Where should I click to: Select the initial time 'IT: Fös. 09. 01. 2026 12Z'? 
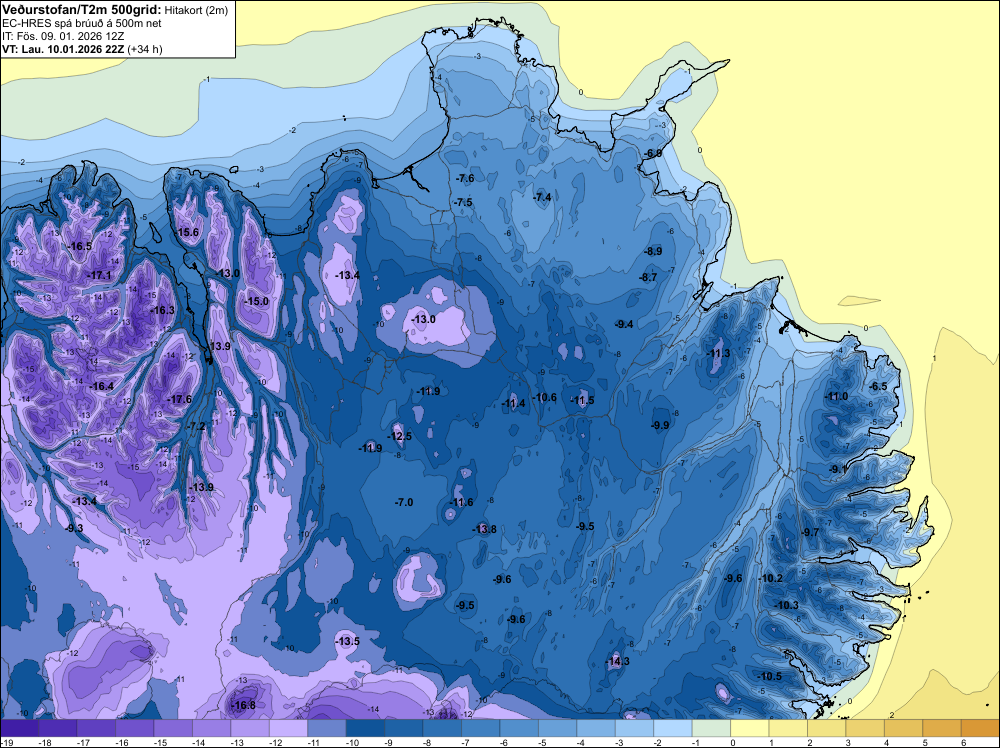coord(63,36)
